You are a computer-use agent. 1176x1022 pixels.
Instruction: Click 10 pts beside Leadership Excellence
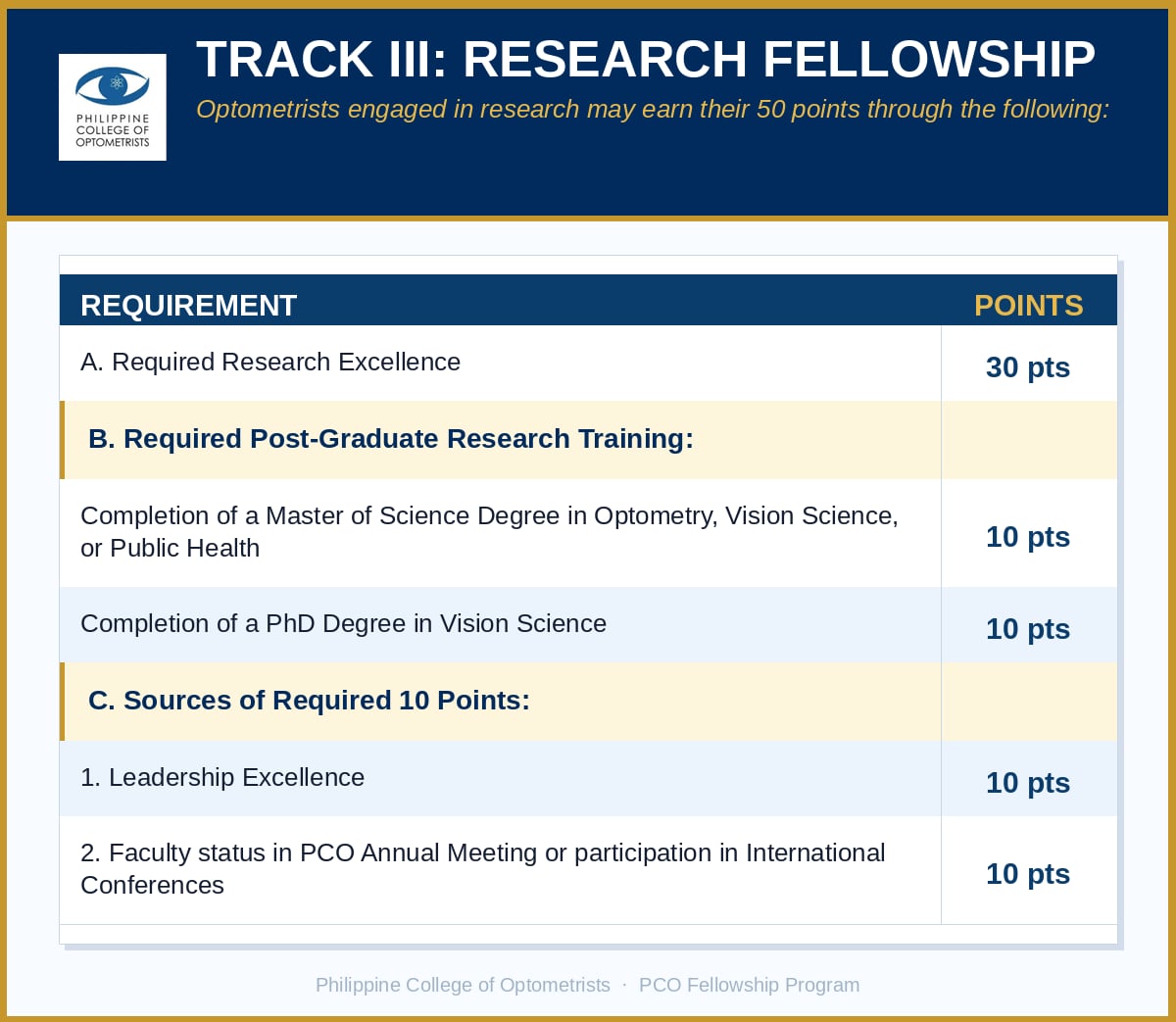pyautogui.click(x=1028, y=783)
